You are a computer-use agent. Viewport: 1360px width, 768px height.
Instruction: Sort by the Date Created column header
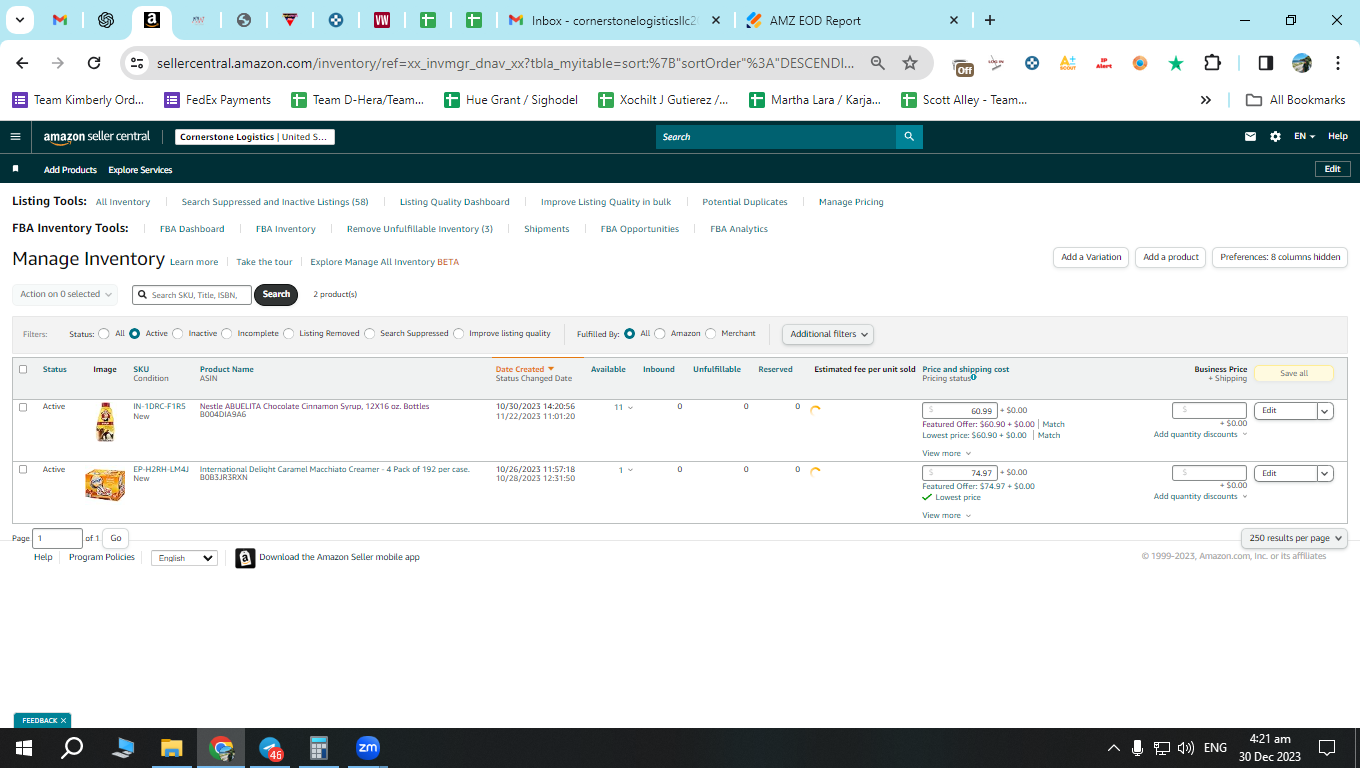point(520,369)
